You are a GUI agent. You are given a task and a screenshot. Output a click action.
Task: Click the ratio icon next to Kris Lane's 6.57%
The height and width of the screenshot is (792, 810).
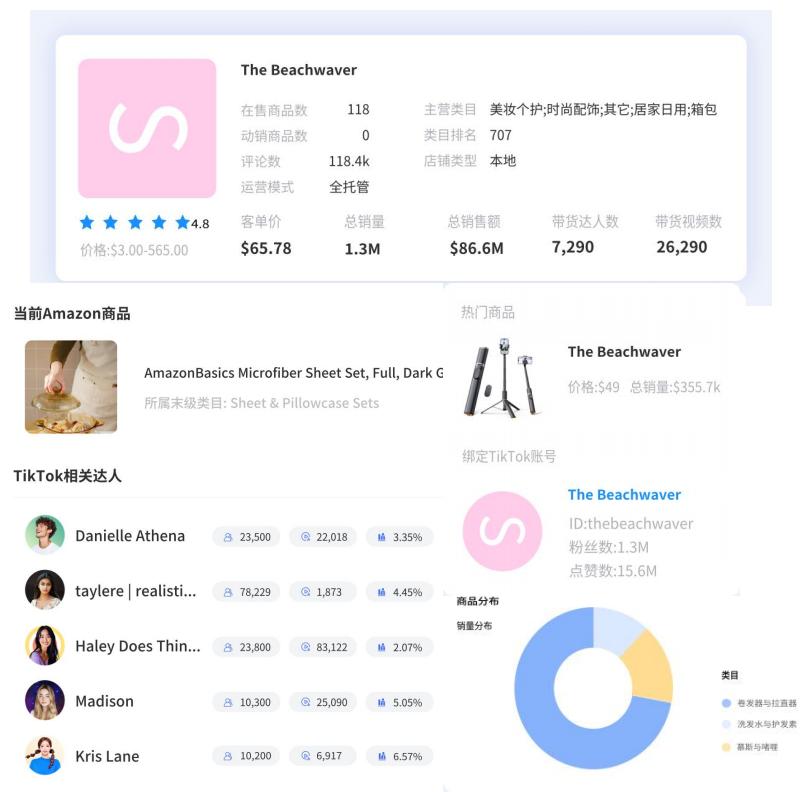tap(379, 757)
